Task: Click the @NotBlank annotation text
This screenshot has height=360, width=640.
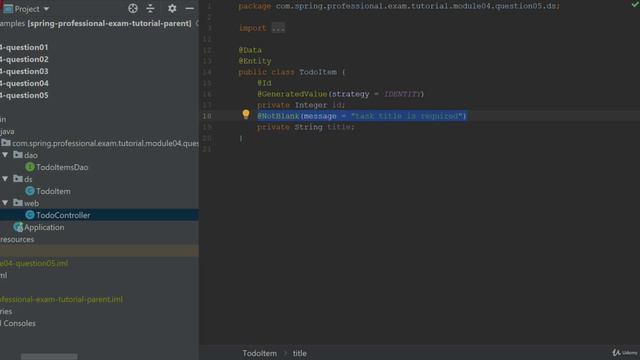Action: pyautogui.click(x=278, y=116)
